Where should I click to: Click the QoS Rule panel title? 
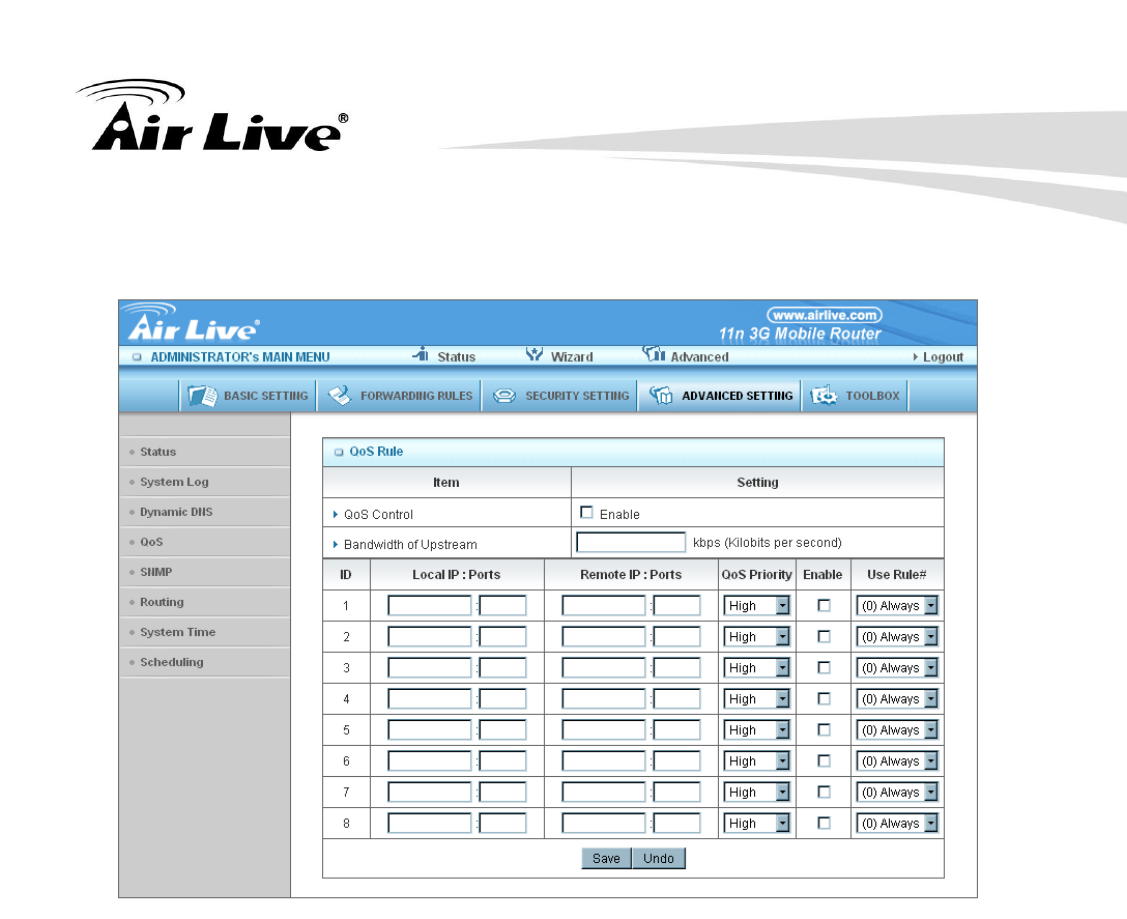pos(376,451)
